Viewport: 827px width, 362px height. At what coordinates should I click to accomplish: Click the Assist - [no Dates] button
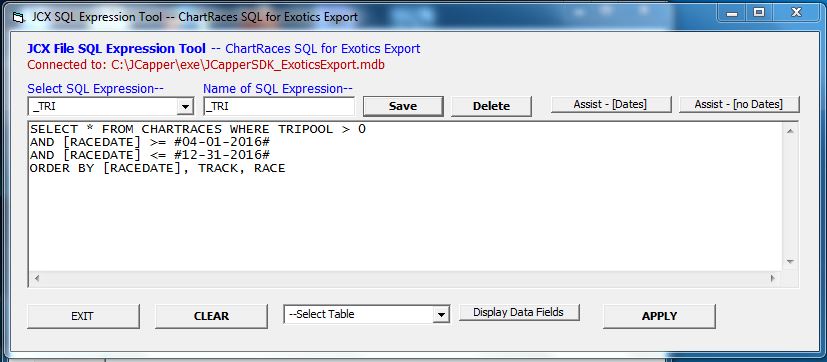click(739, 104)
